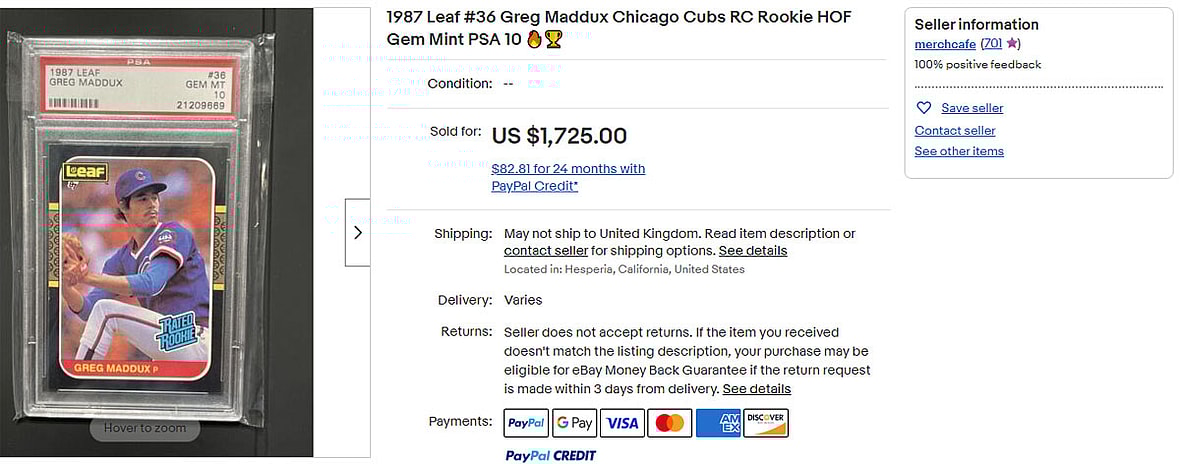Click Contact seller in seller information

(955, 130)
